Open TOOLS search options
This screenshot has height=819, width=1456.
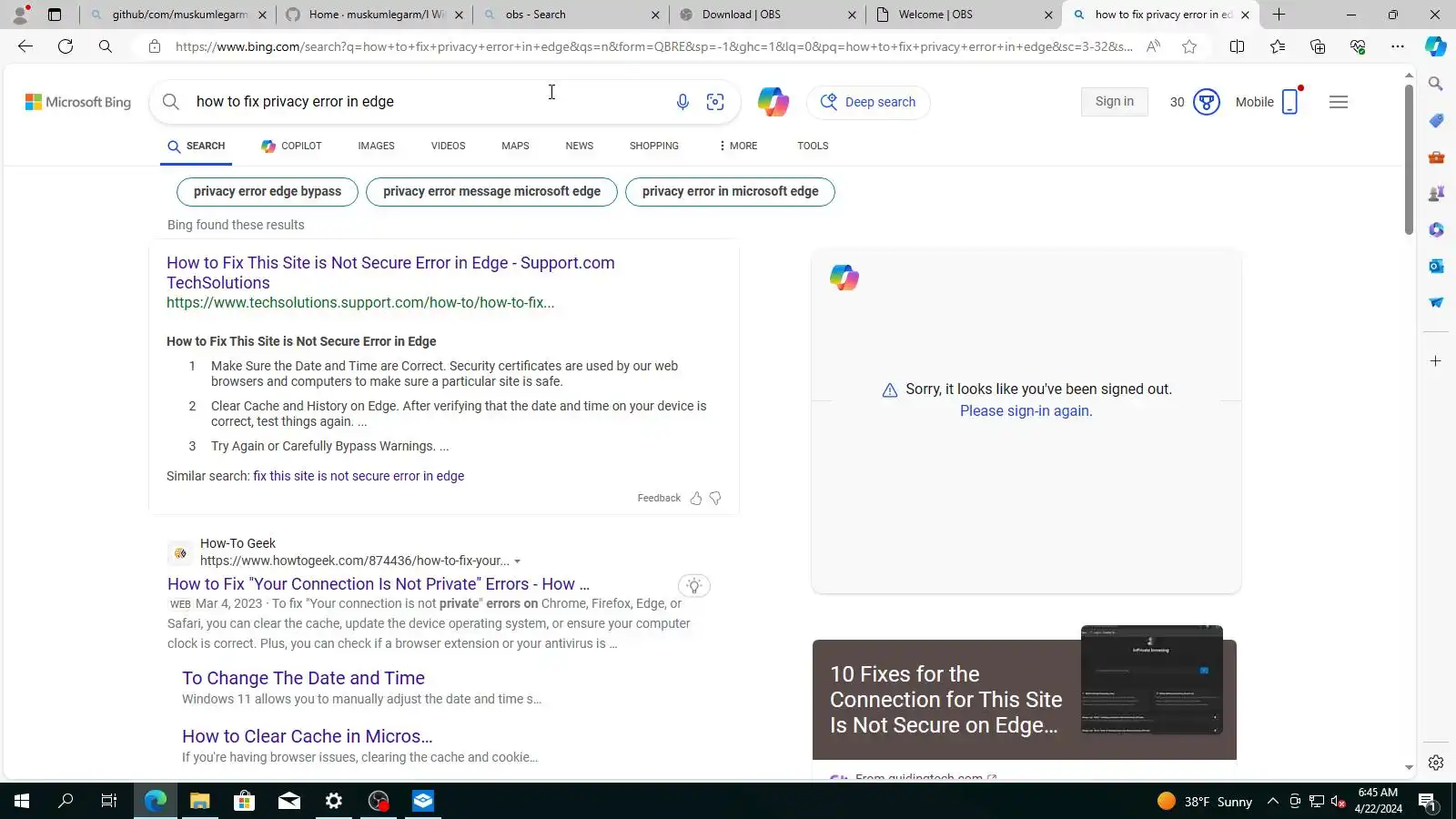coord(813,146)
